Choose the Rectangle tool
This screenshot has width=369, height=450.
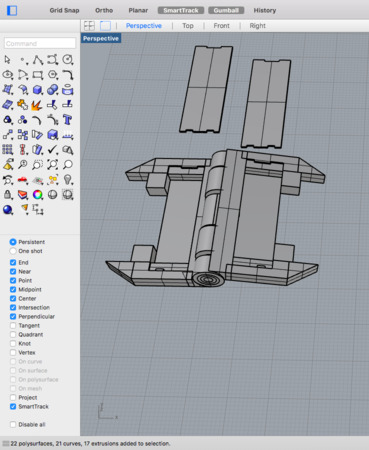coord(38,75)
